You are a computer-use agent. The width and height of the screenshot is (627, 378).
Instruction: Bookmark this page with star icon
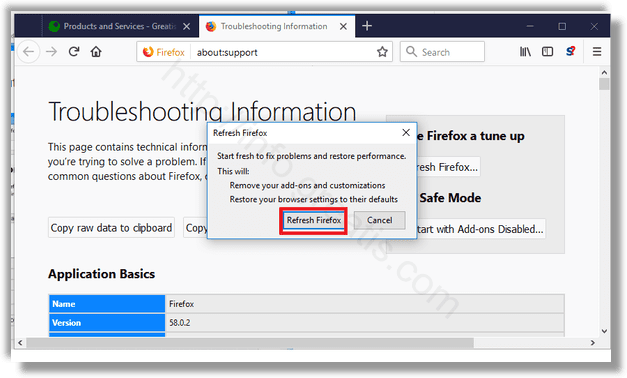[382, 52]
